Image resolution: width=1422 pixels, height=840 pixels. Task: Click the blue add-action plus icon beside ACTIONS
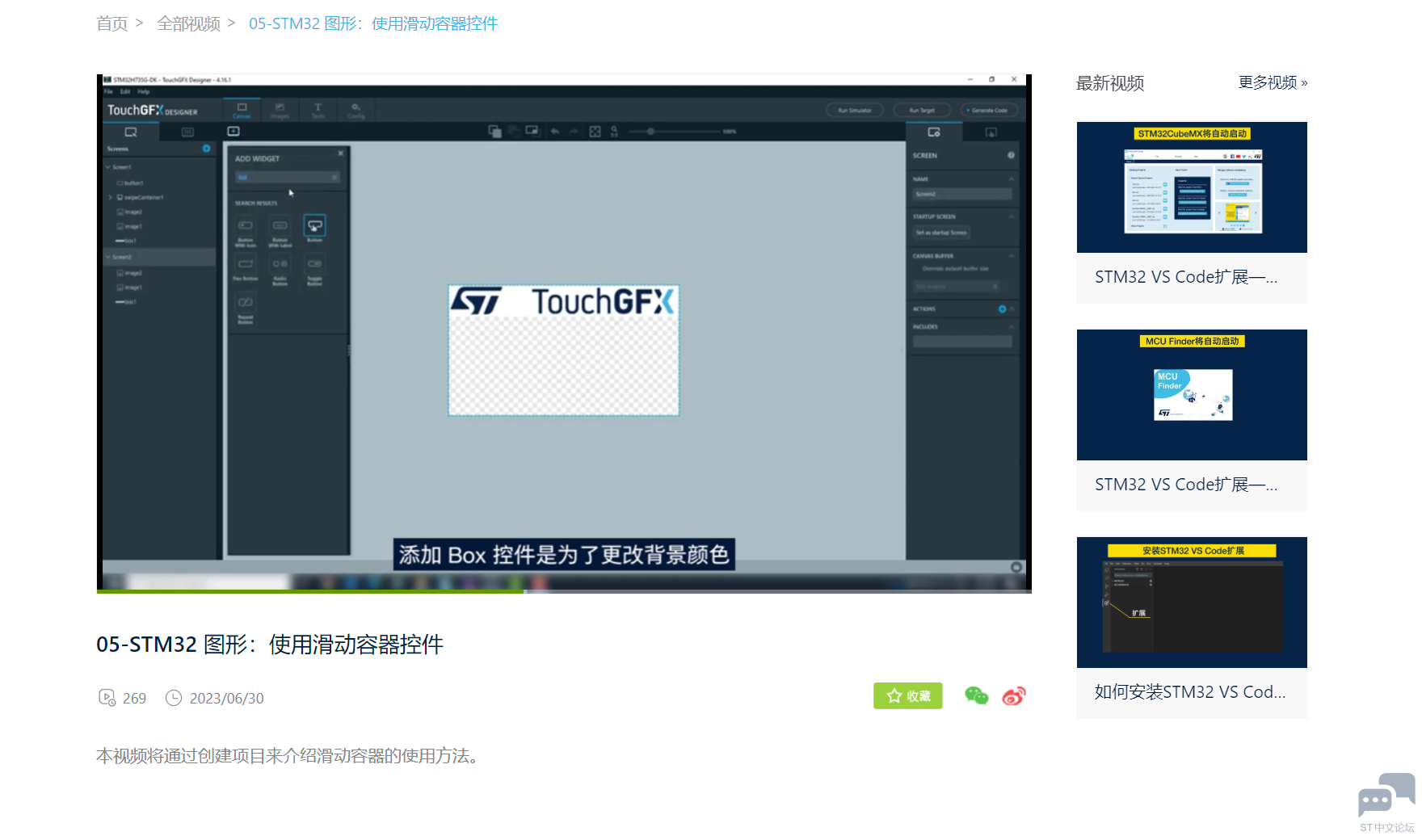point(1002,309)
